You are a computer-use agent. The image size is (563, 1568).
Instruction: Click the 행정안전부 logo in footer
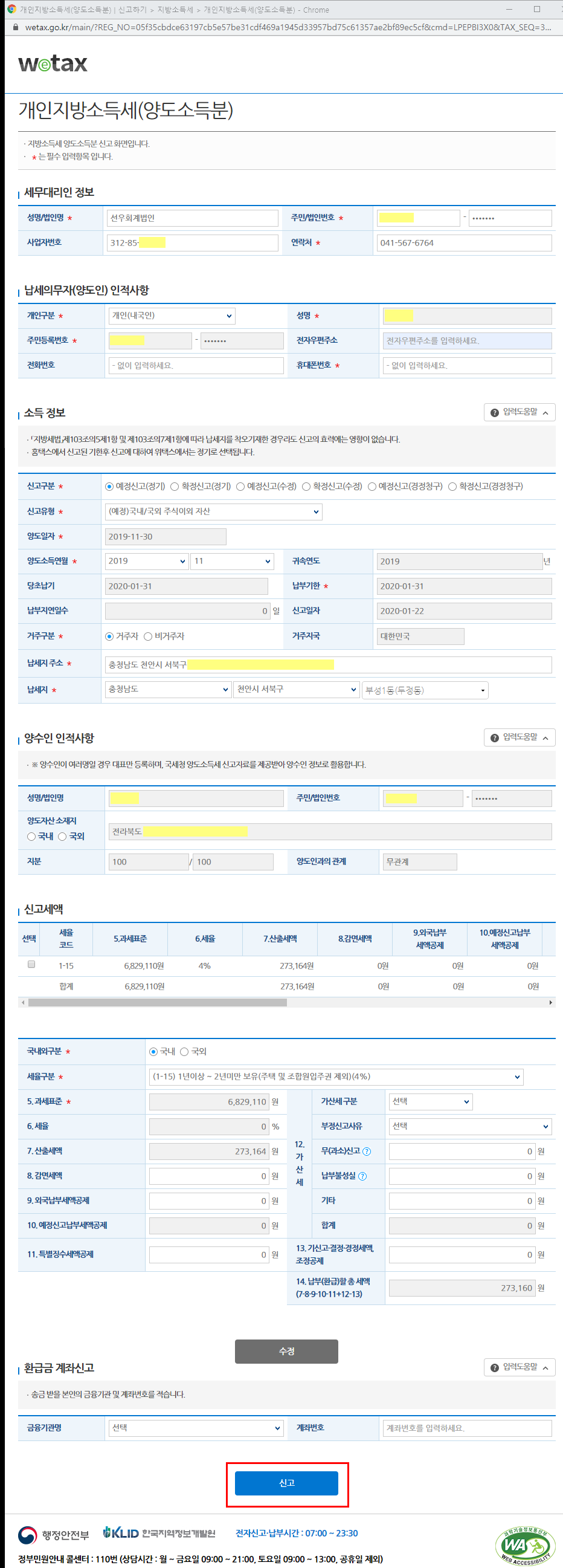coord(54,1535)
